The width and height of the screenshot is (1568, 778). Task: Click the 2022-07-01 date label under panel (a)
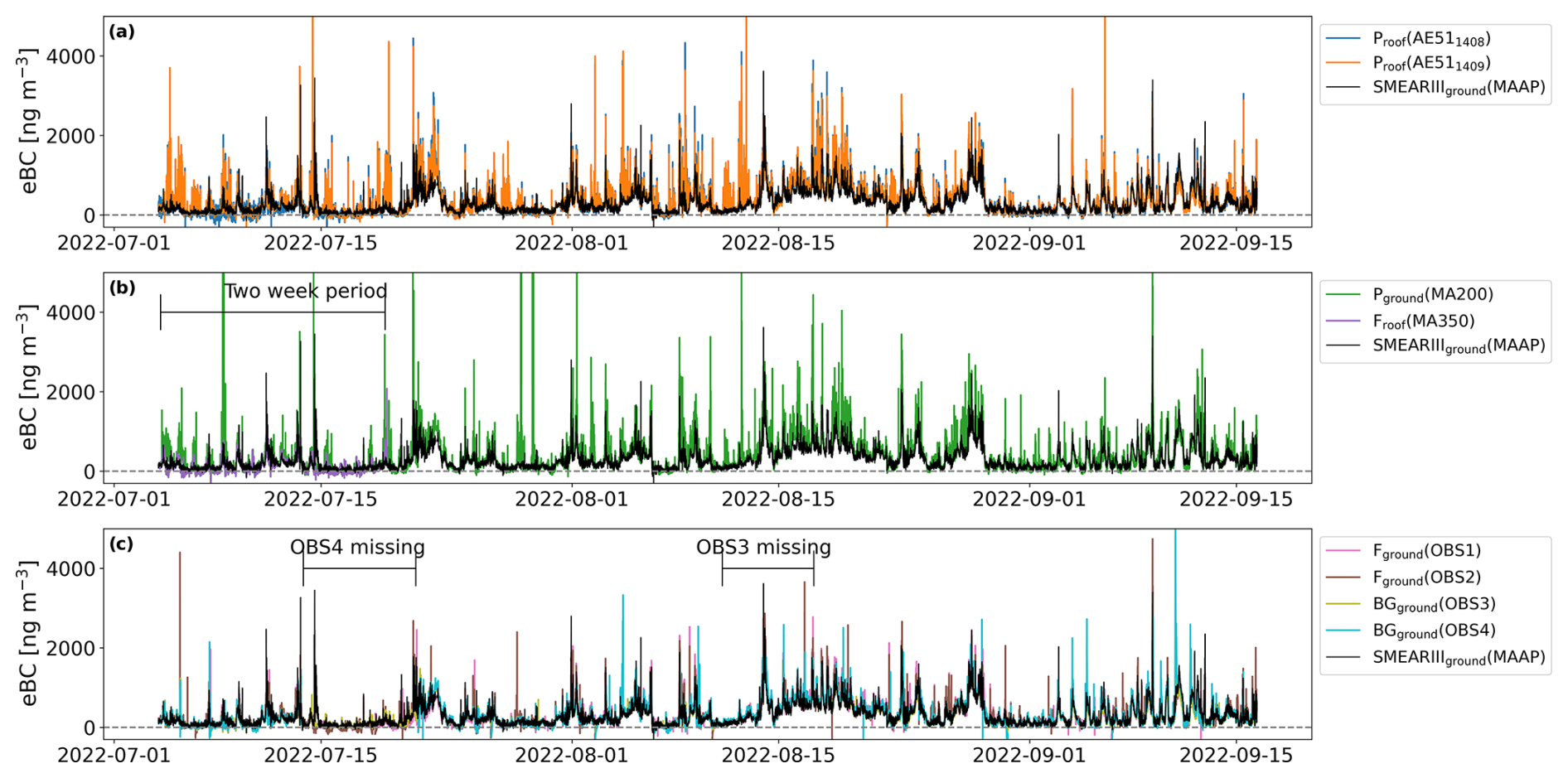click(x=114, y=244)
